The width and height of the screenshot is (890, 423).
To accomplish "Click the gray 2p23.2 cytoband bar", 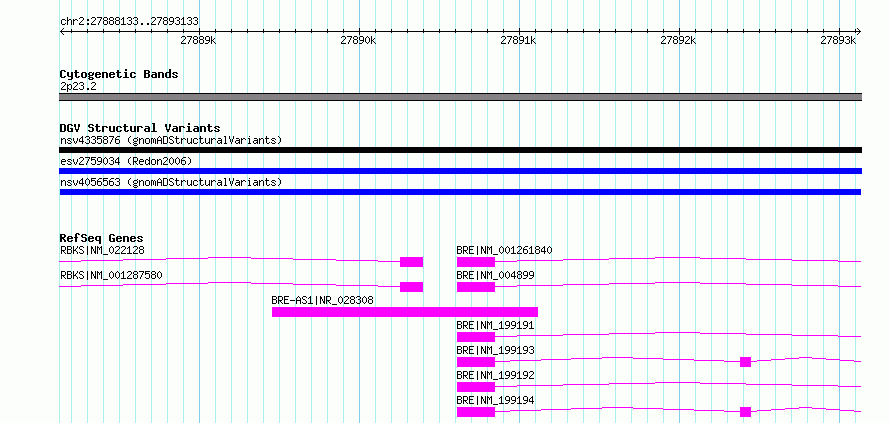I will [460, 97].
